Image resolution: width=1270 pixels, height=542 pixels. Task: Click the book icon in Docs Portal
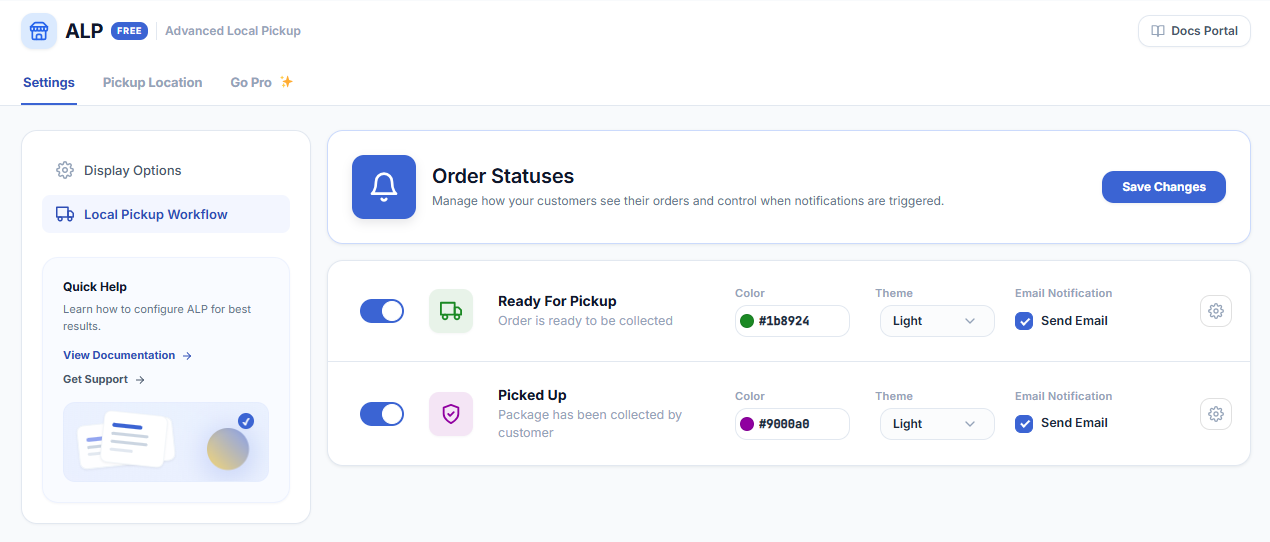point(1158,31)
